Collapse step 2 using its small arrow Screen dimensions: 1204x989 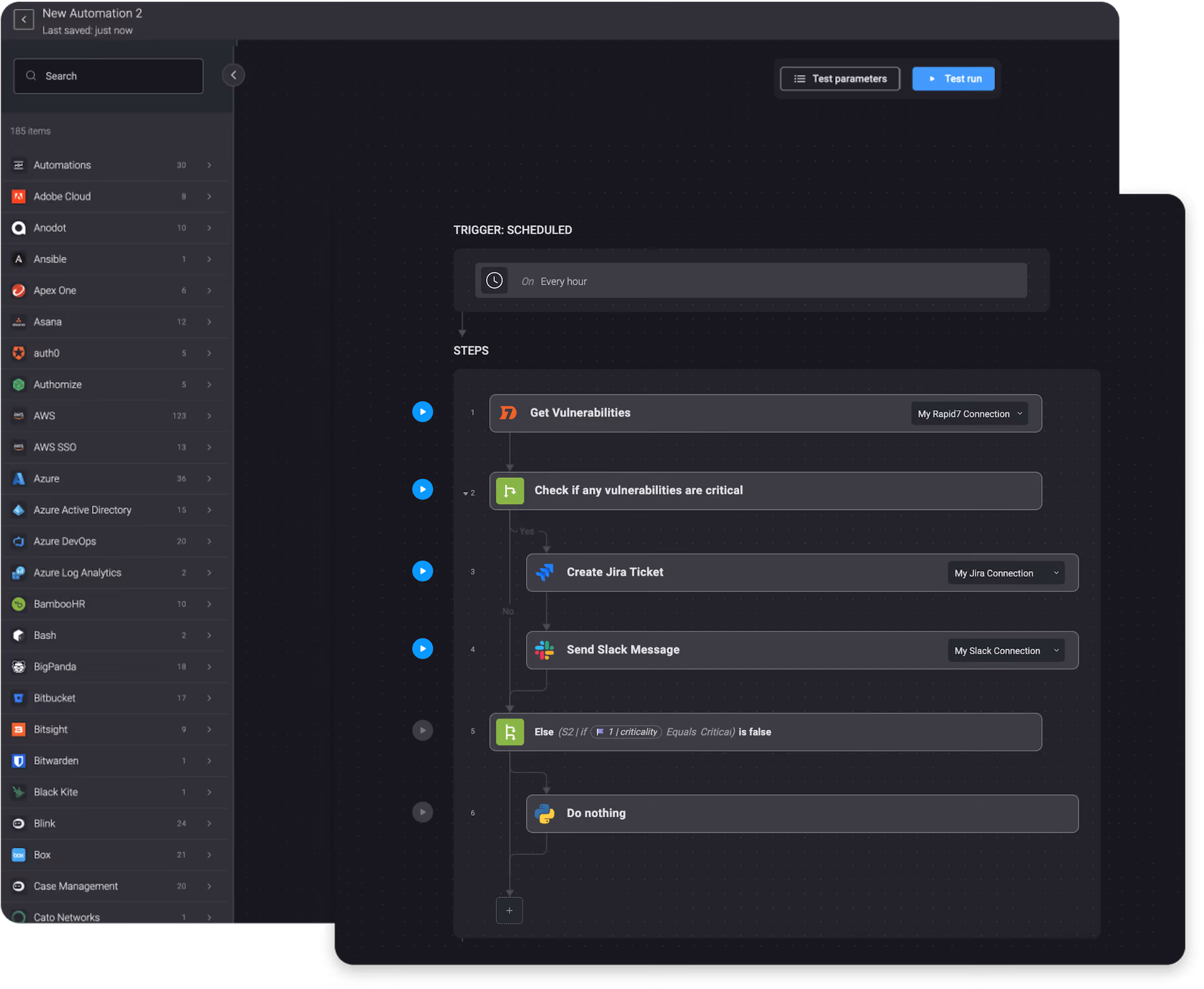(465, 494)
